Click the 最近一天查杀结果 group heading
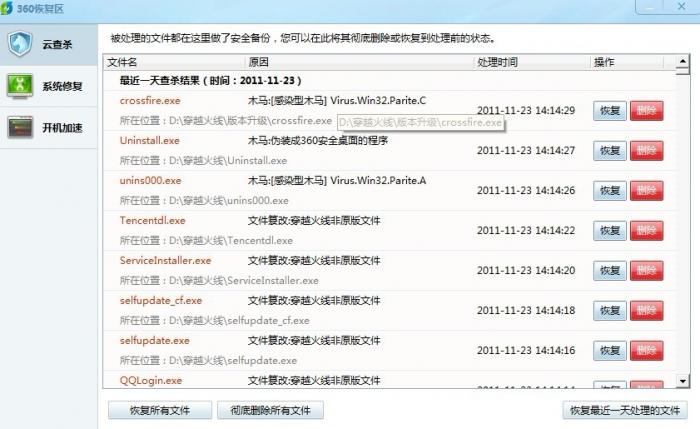700x429 pixels. 211,80
